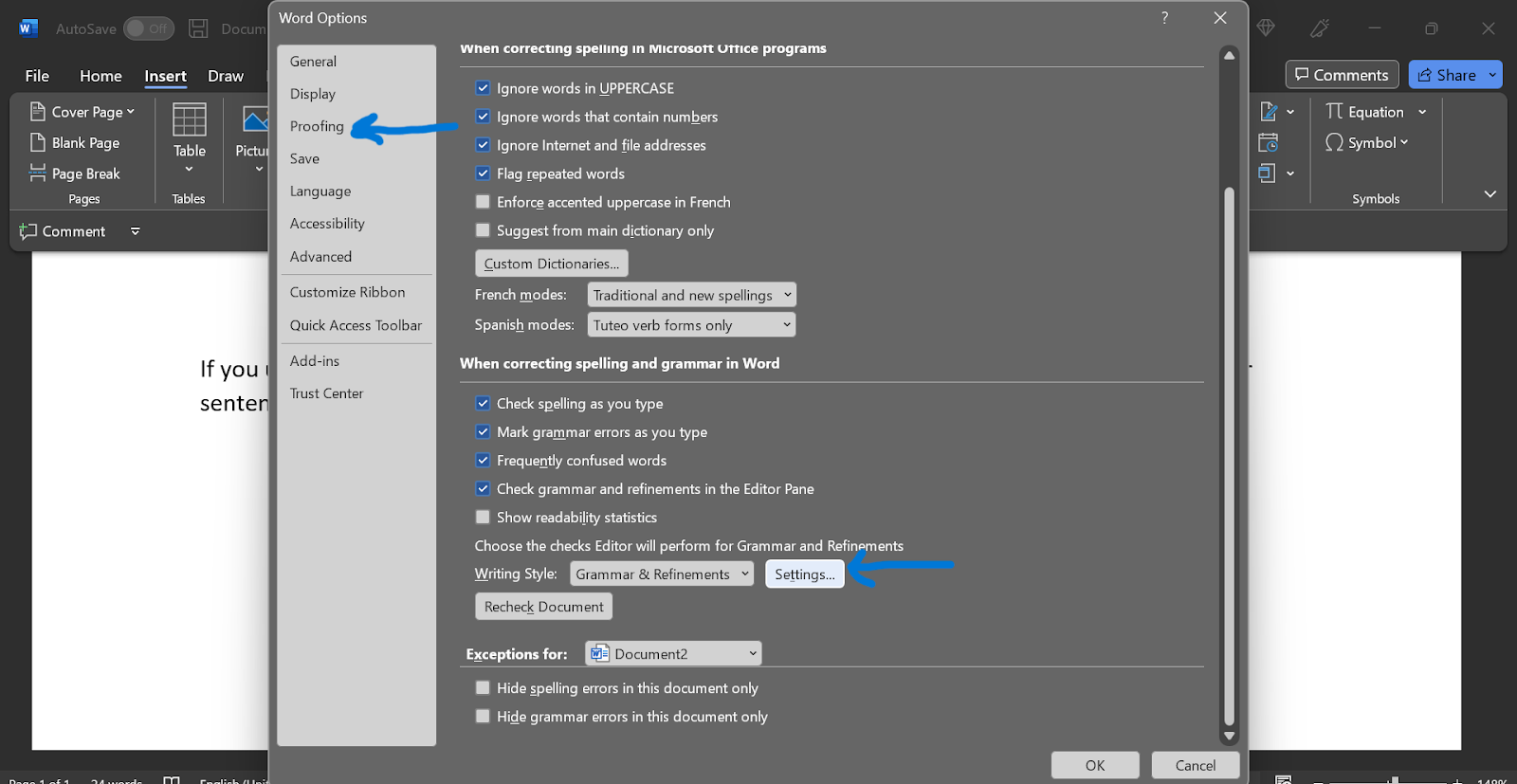Viewport: 1517px width, 784px height.
Task: Click the Signature Line icon
Action: pos(1269,112)
